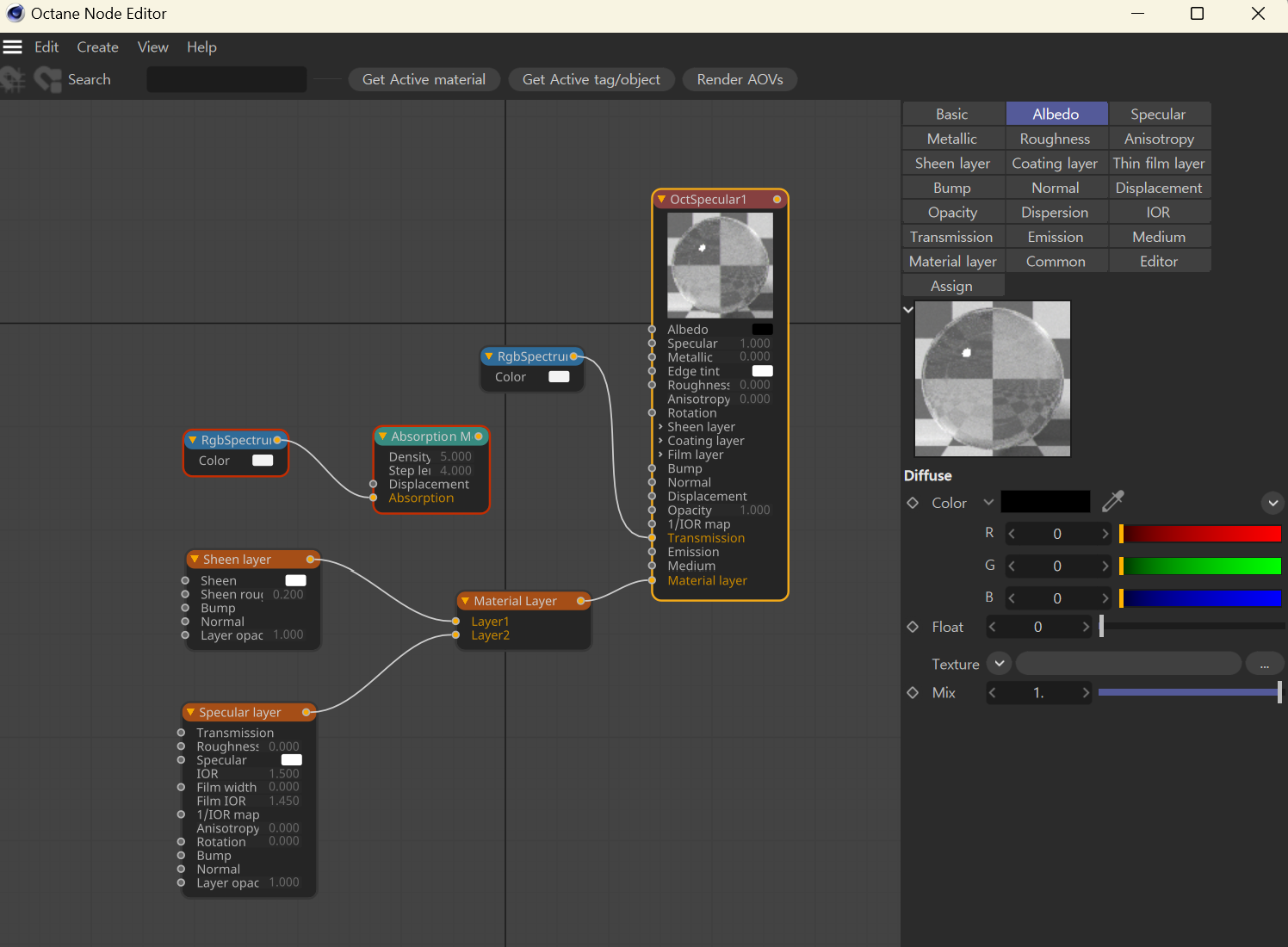Expand the Film layer row in OctSpecular1

(x=660, y=455)
